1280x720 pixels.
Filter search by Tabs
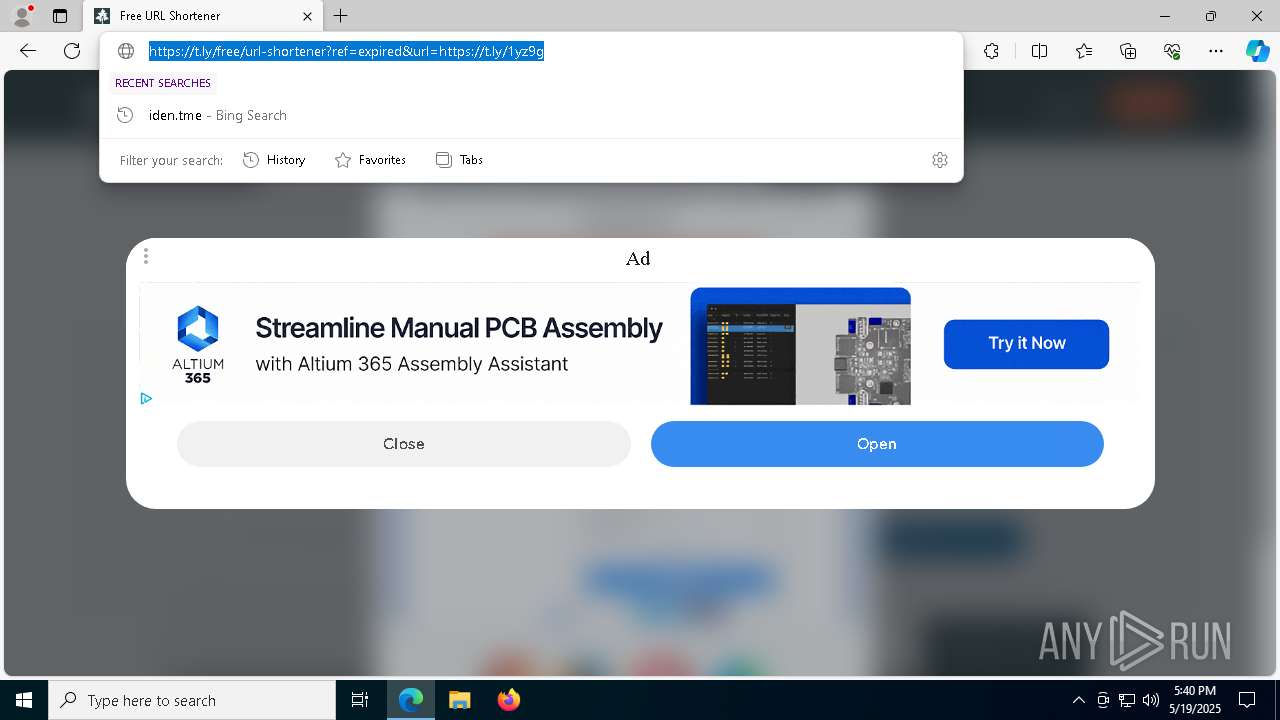pos(459,160)
